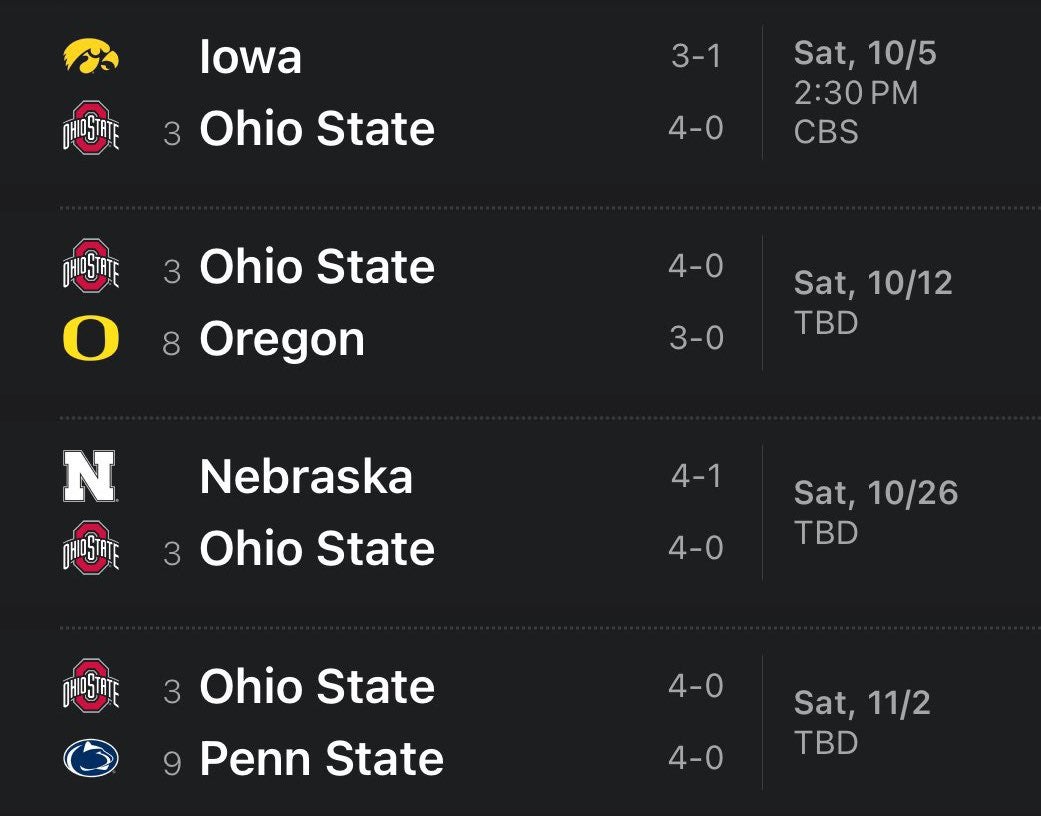Select the Penn State Nittany Lions logo
This screenshot has height=816, width=1041.
point(91,759)
